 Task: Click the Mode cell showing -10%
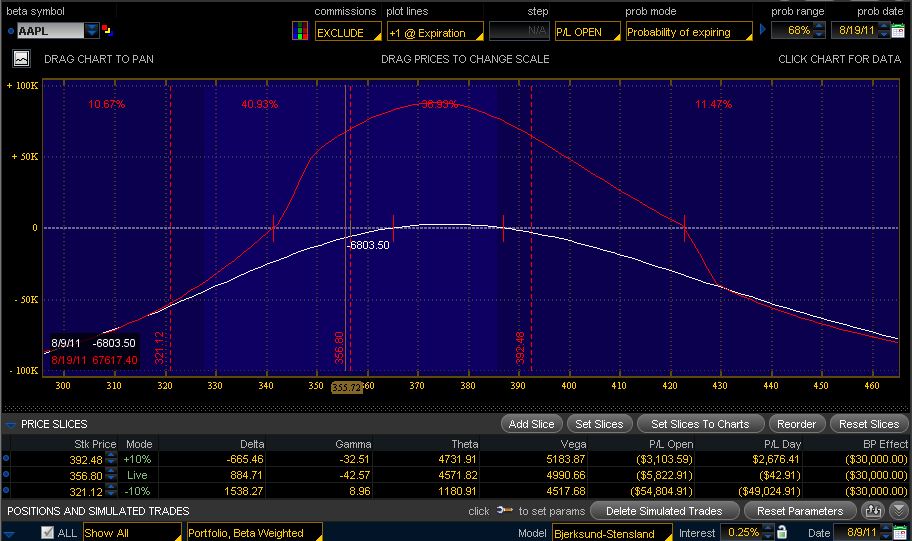pos(137,491)
